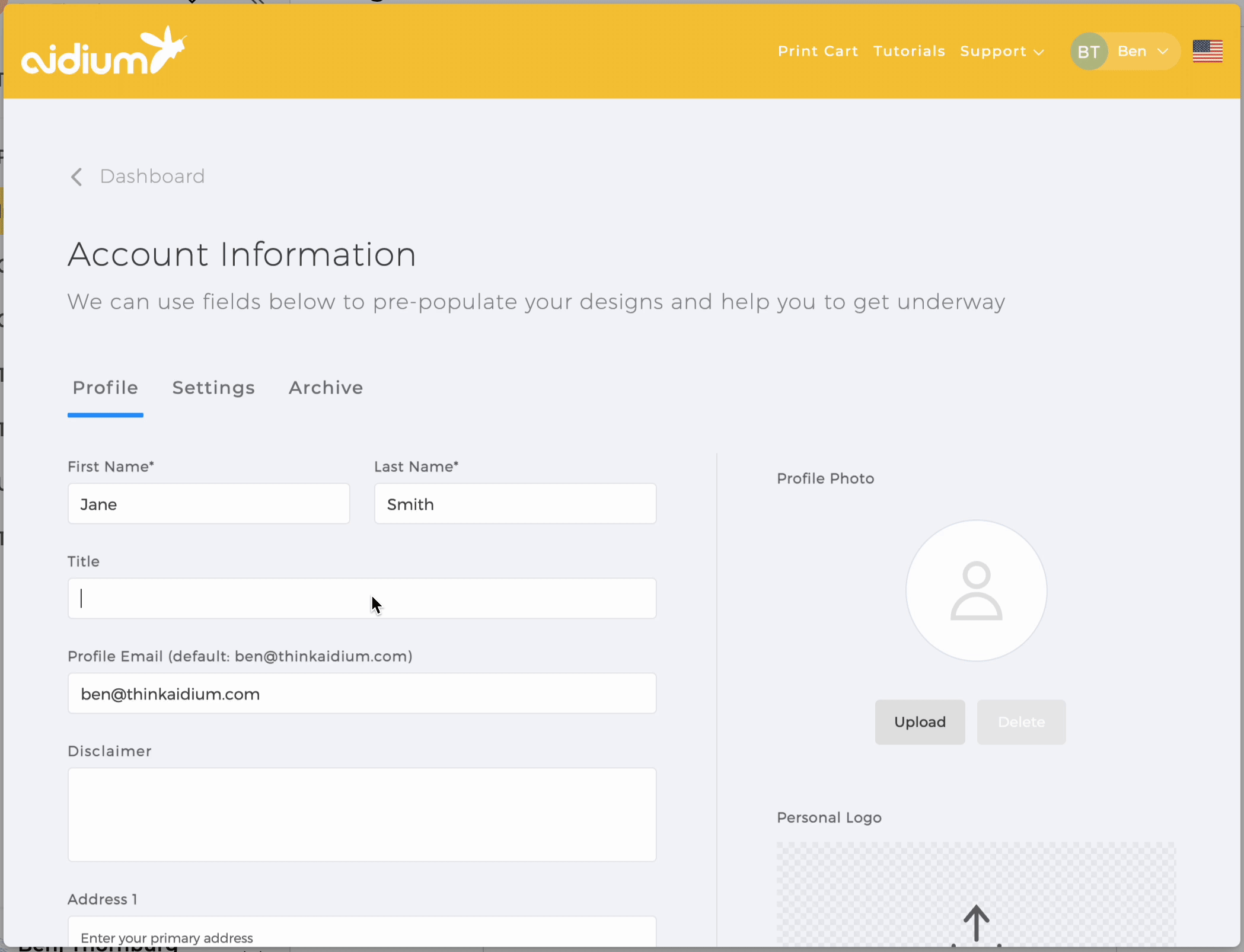Click into the Last Name field
1244x952 pixels.
515,504
